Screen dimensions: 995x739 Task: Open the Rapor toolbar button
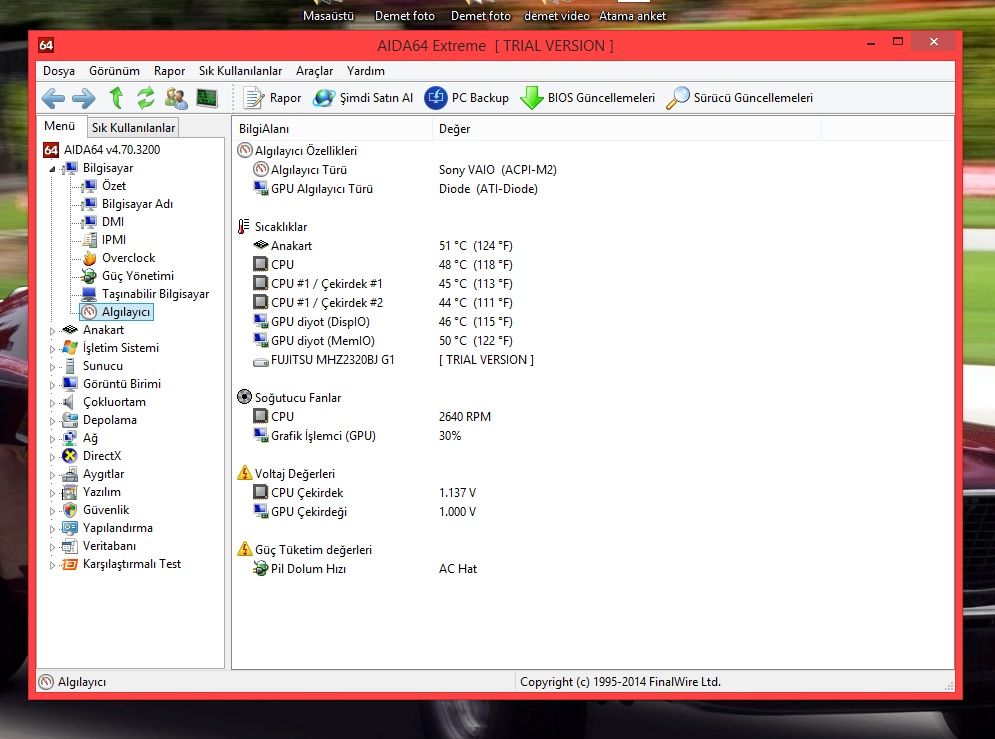[x=272, y=98]
